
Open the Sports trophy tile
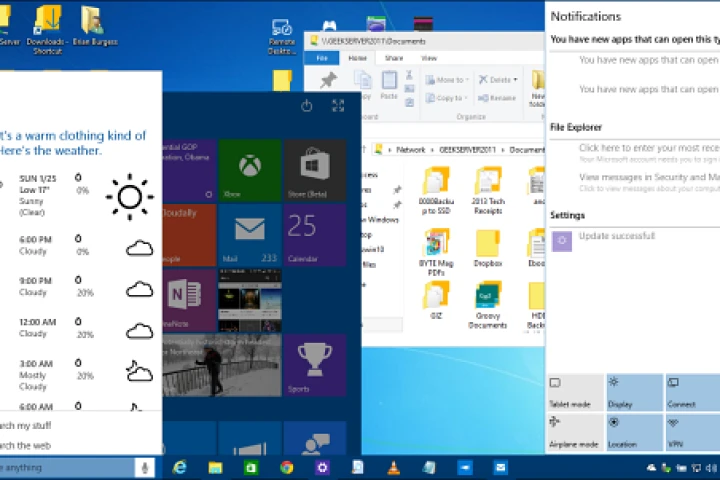[x=315, y=365]
